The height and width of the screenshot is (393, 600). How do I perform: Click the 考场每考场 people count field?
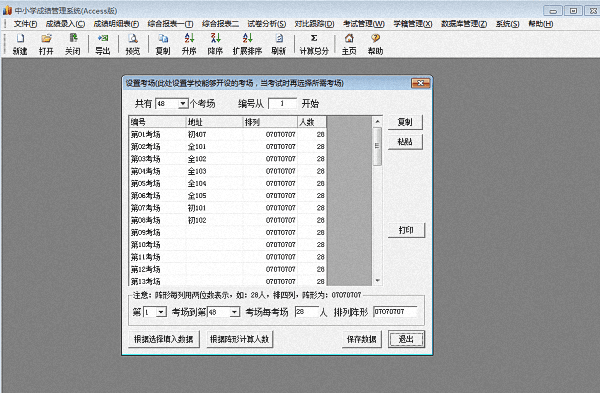click(x=307, y=312)
